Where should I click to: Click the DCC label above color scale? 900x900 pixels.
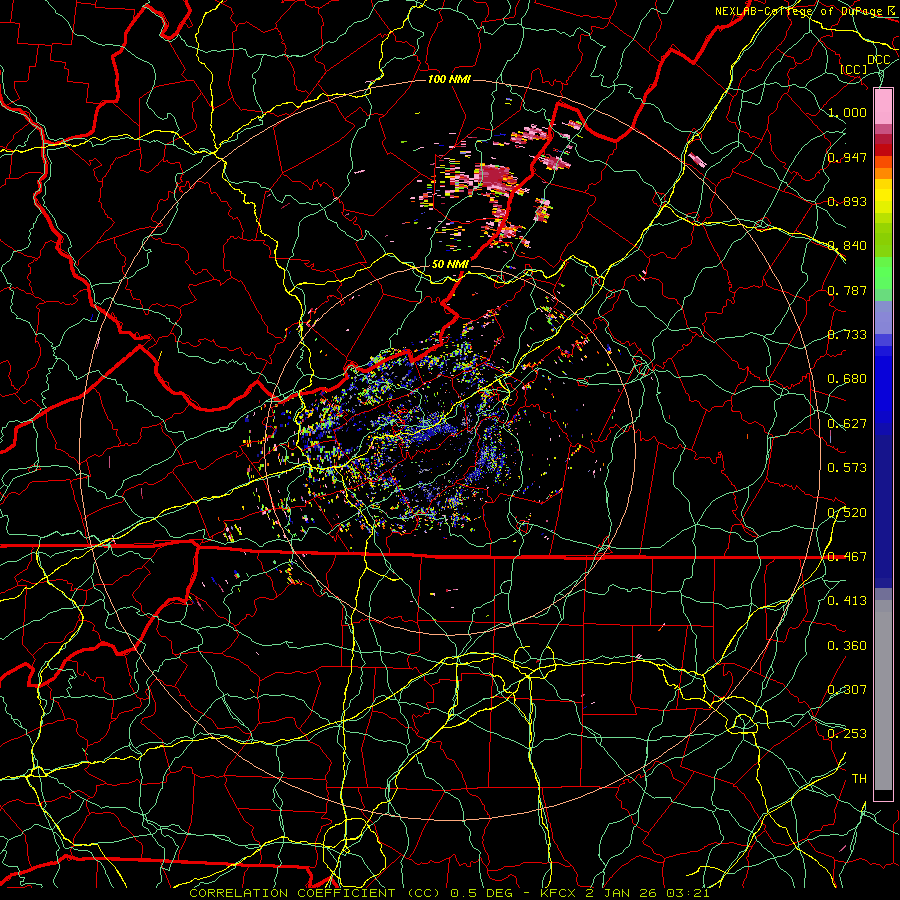tap(878, 60)
